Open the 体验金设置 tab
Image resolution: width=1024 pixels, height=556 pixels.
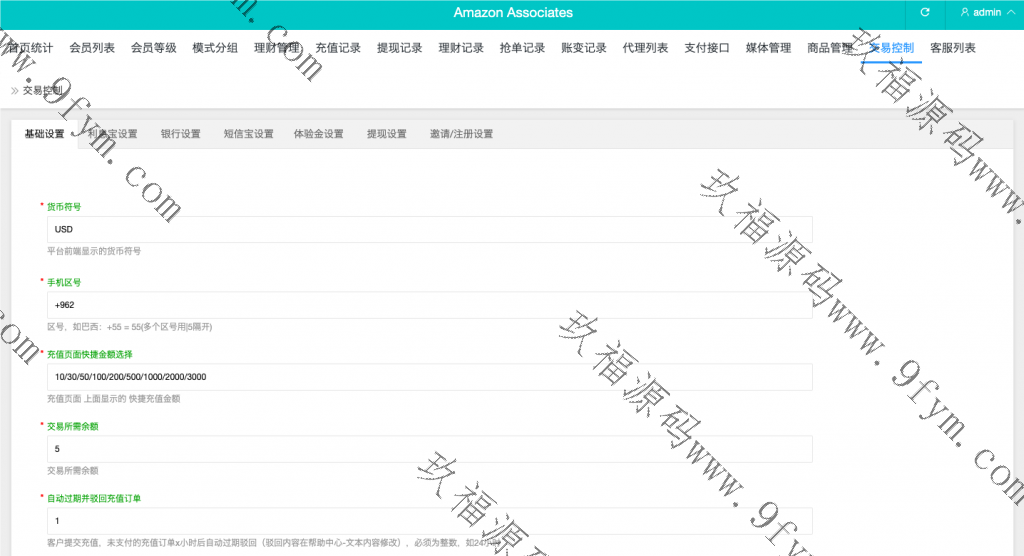(318, 134)
